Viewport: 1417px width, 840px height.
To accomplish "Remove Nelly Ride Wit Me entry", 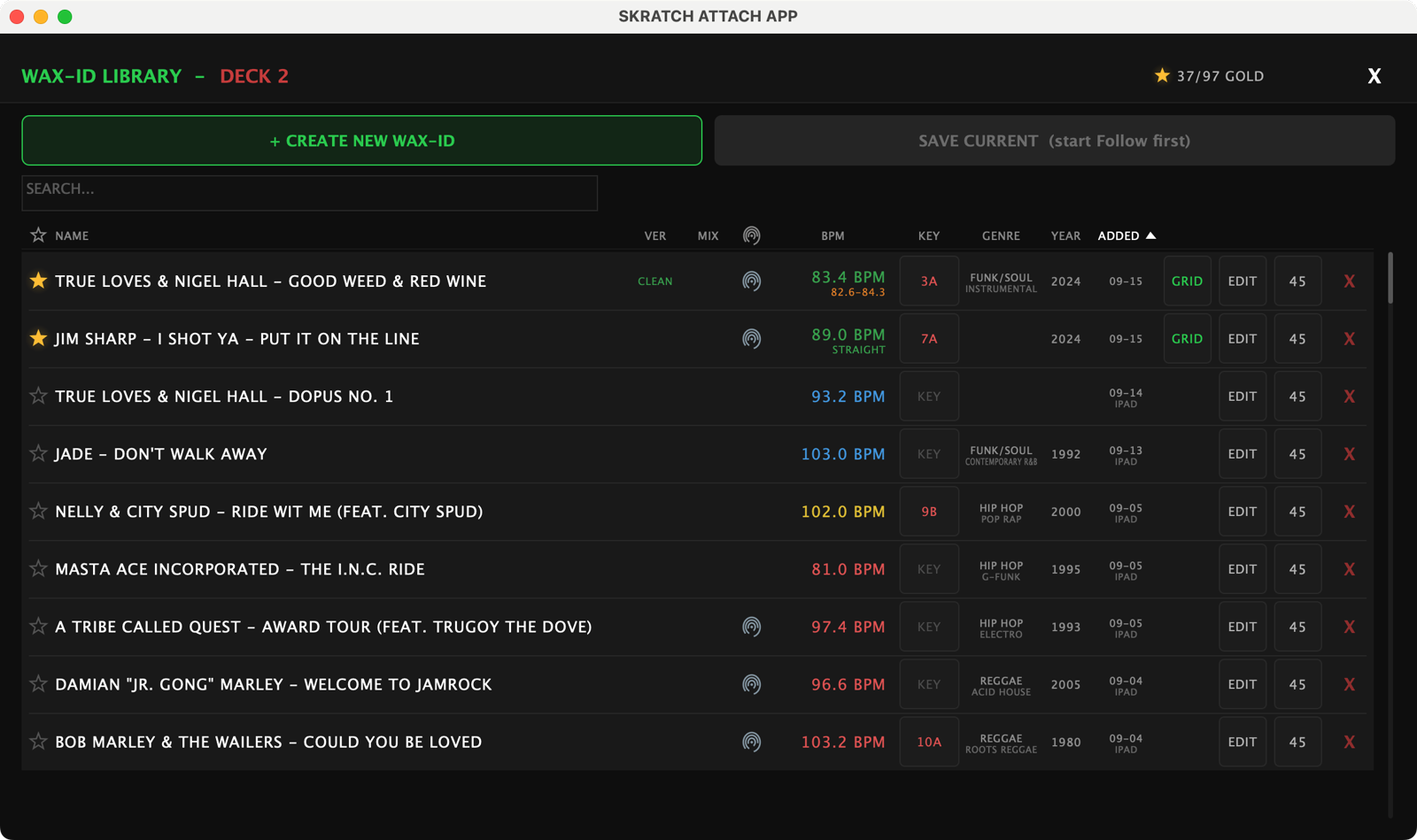I will (x=1350, y=512).
